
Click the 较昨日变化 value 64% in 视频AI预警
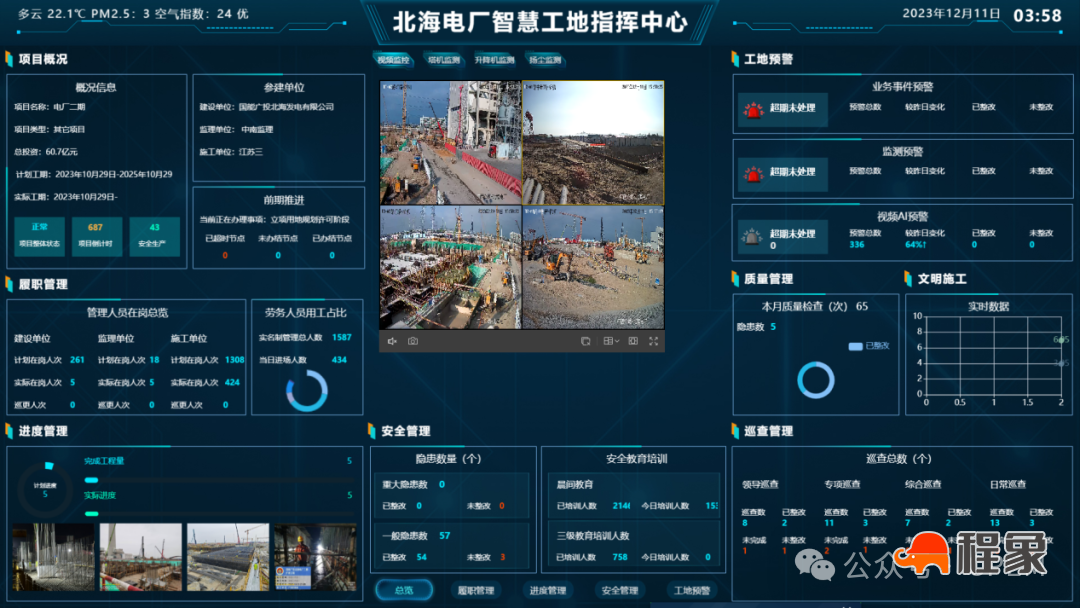coord(915,244)
